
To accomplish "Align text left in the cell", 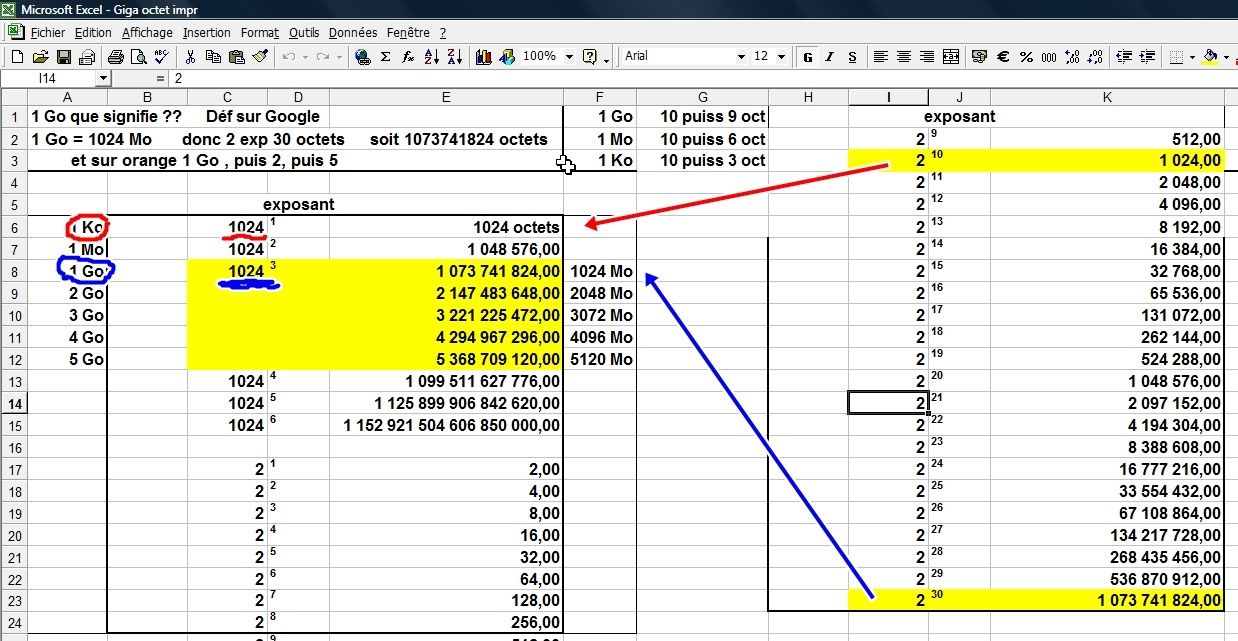I will coord(880,57).
